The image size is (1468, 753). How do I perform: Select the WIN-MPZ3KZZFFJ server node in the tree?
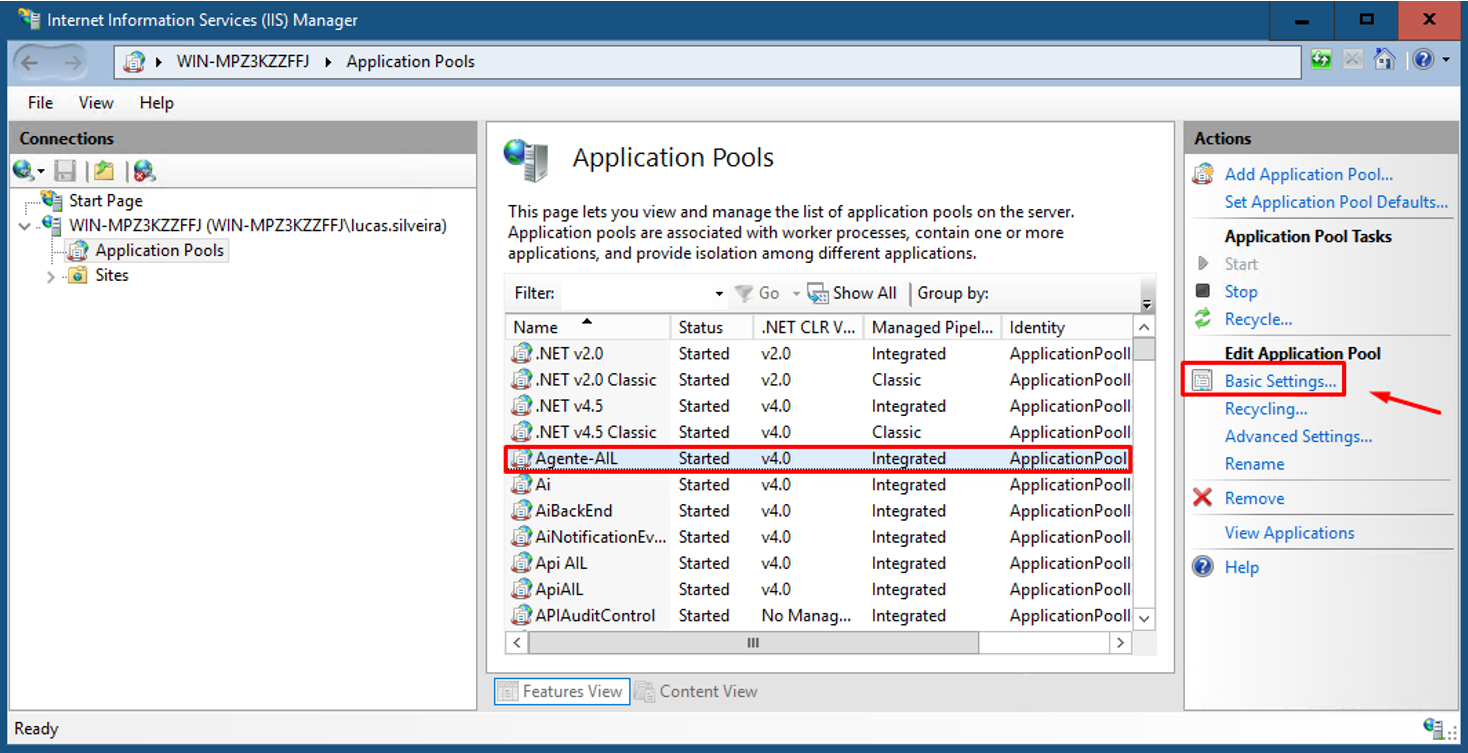pos(257,226)
